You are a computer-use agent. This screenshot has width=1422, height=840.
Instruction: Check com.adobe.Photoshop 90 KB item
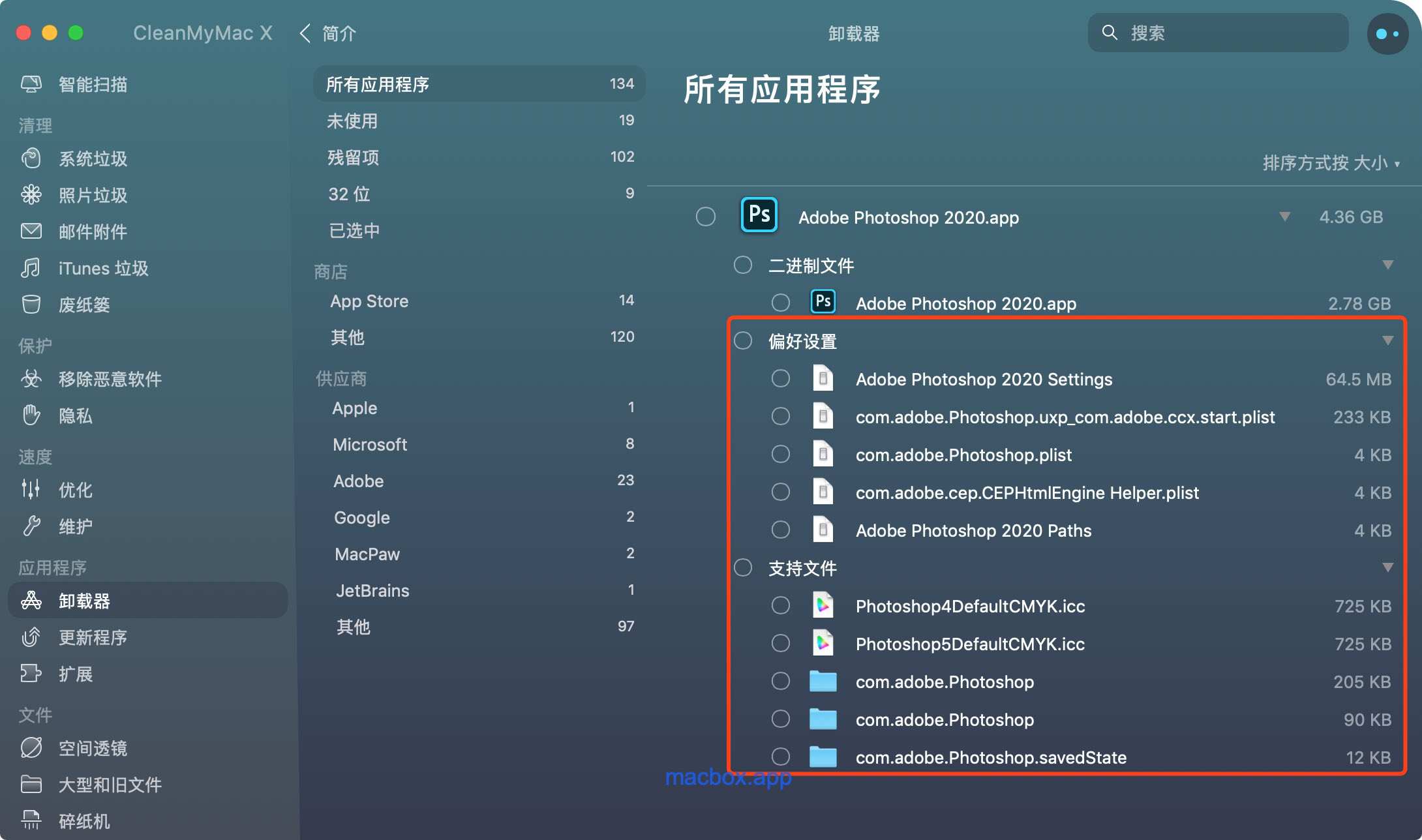781,719
